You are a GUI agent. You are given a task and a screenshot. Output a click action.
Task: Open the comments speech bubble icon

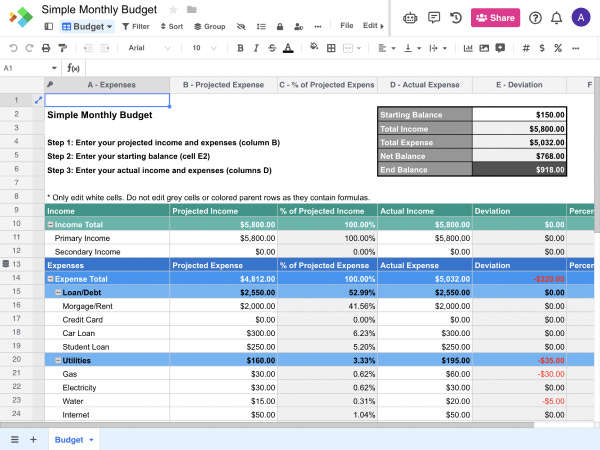click(434, 18)
